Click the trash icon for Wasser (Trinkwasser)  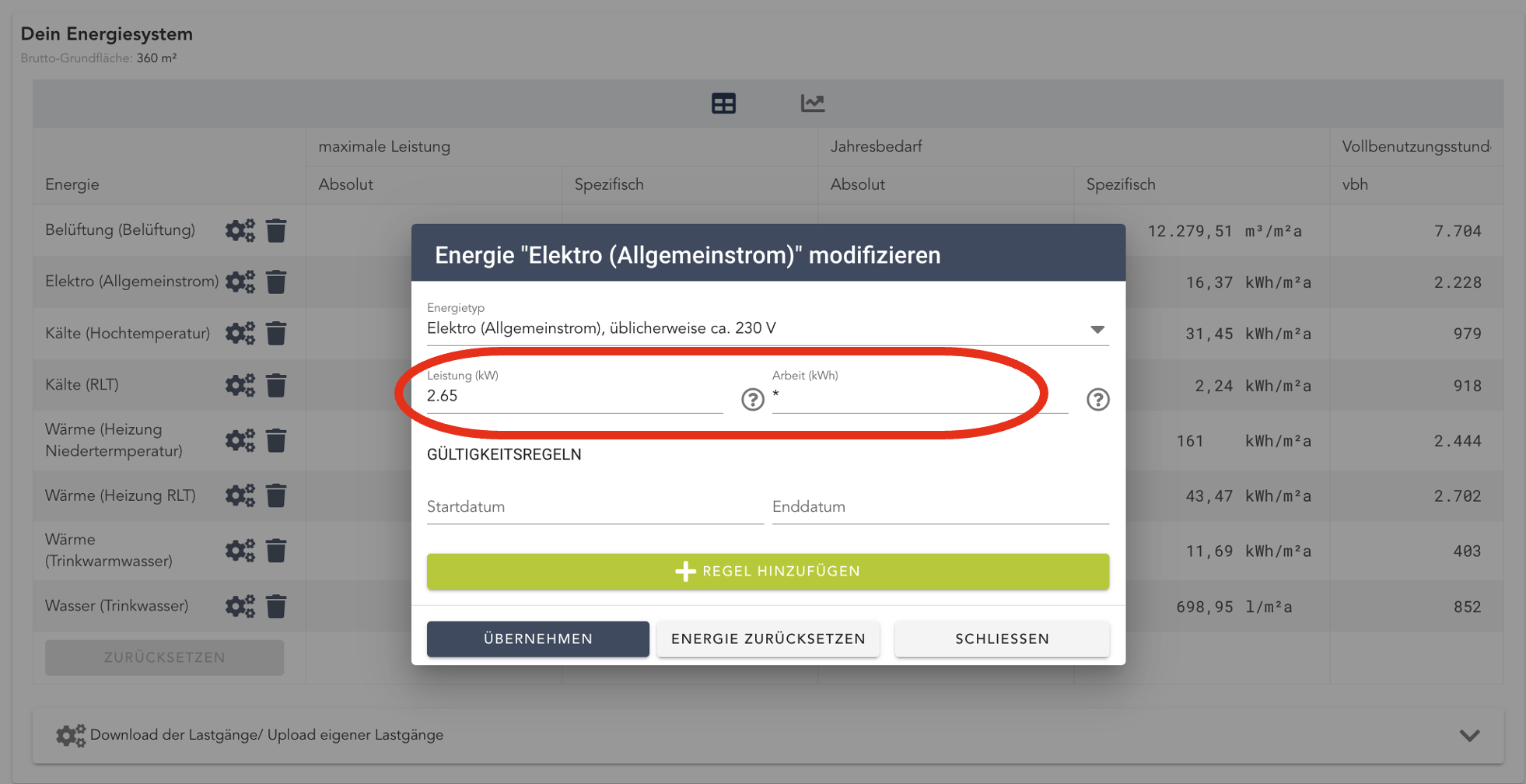(276, 606)
